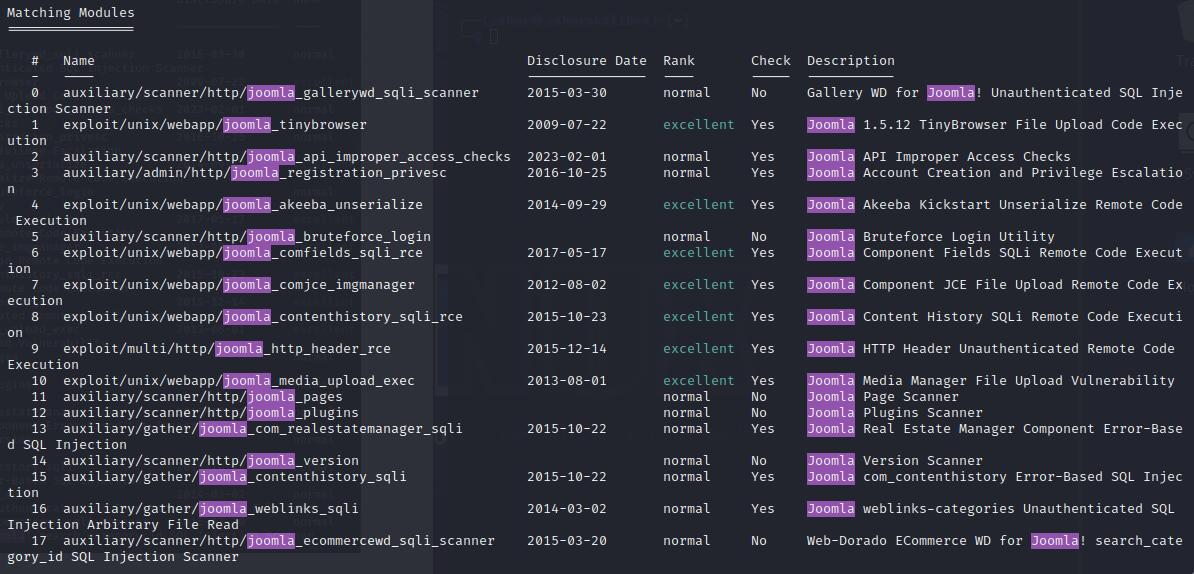Screen dimensions: 1194x574
Task: Click disclosure date 2015-03-20
Action: 567,541
